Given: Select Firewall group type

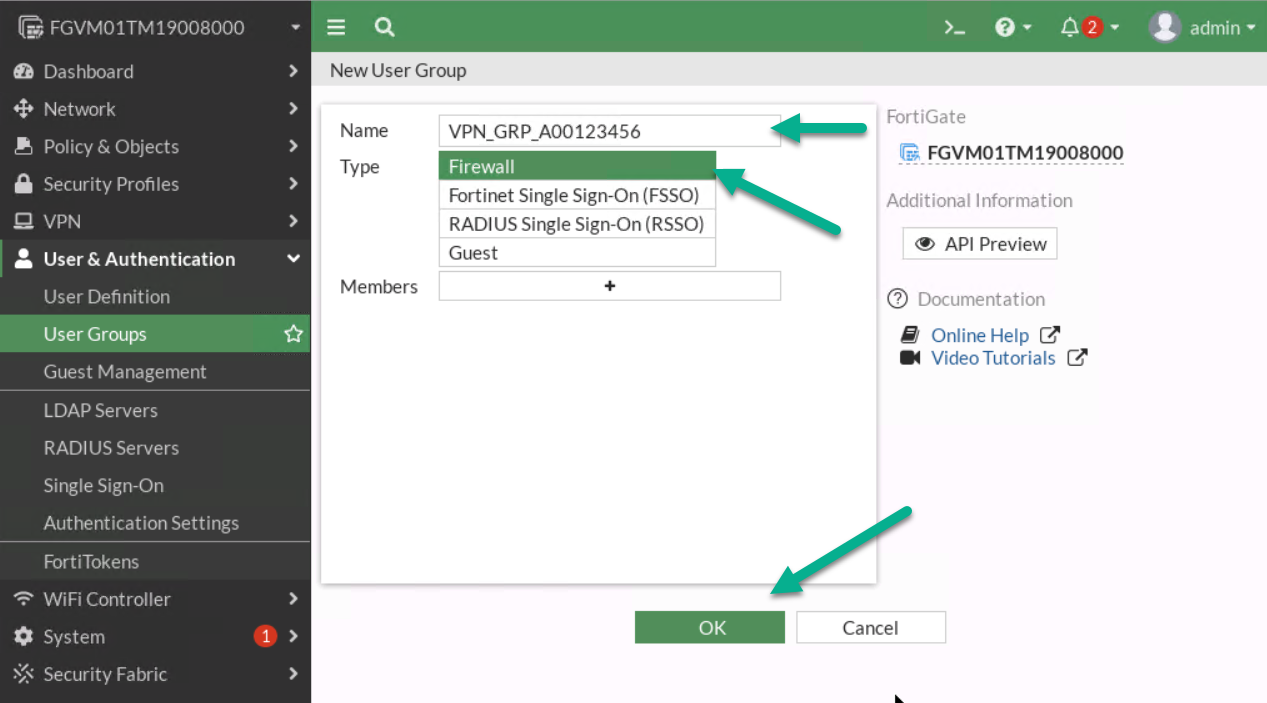Looking at the screenshot, I should (x=577, y=166).
